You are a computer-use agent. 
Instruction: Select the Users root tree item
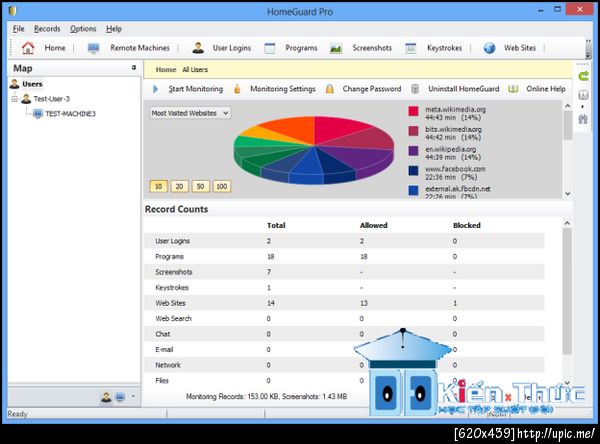coord(32,84)
